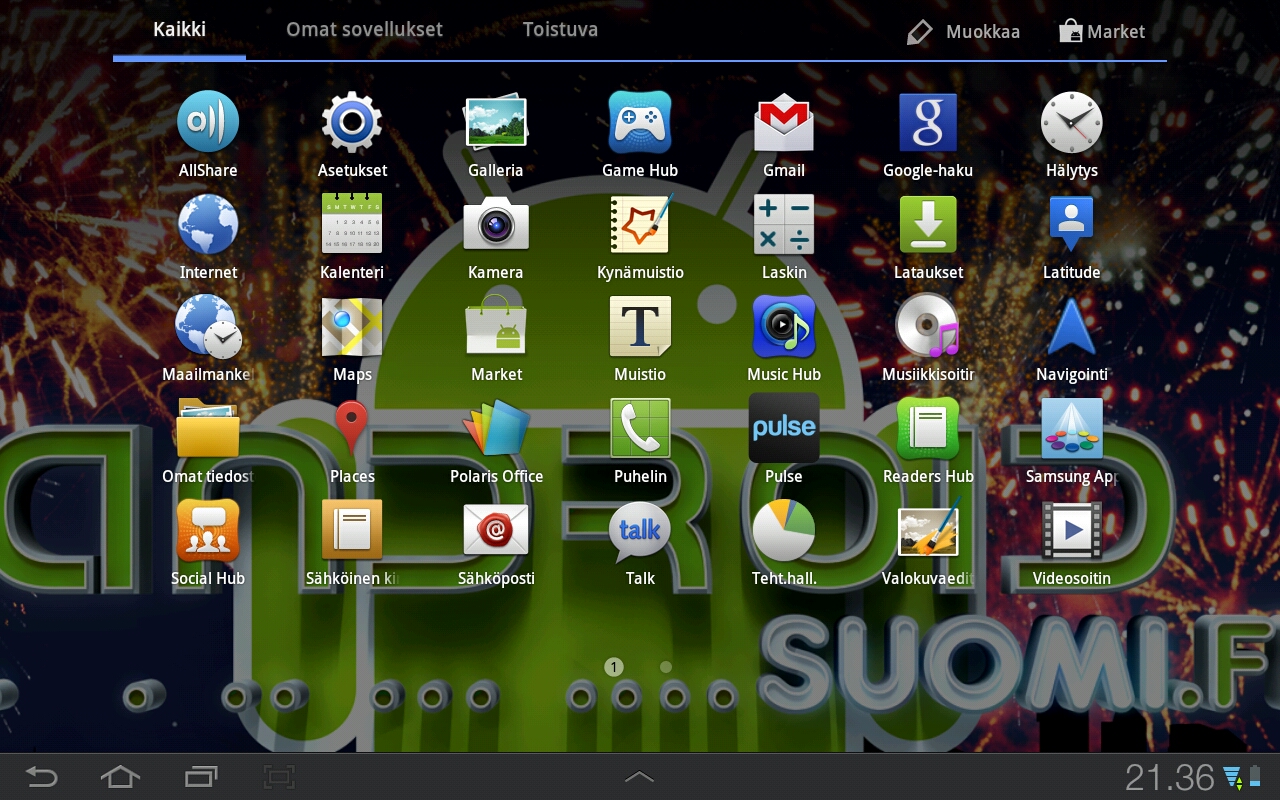The image size is (1280, 800).
Task: Go to second app page dot
Action: coord(666,667)
